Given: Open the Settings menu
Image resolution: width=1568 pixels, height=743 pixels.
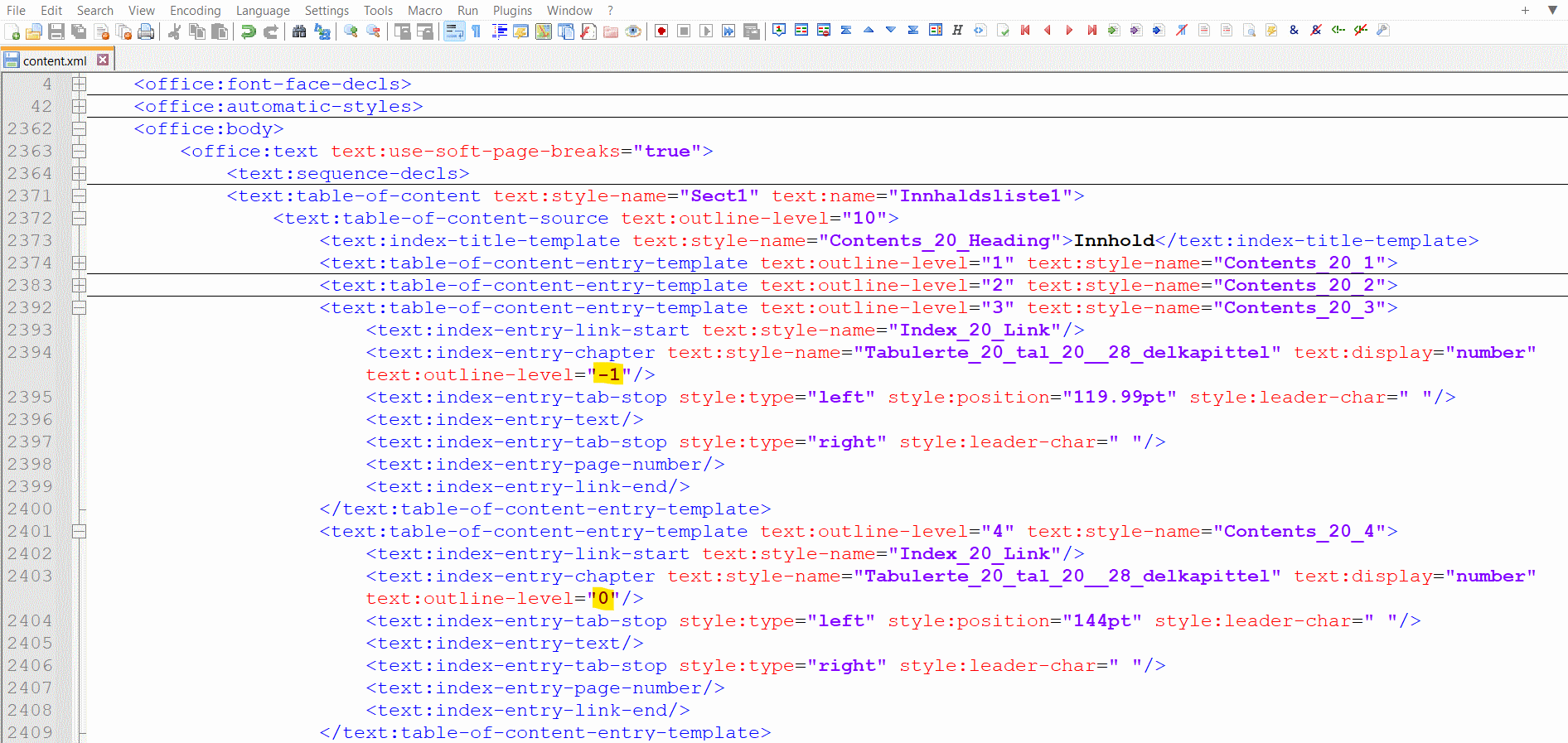Looking at the screenshot, I should [327, 10].
